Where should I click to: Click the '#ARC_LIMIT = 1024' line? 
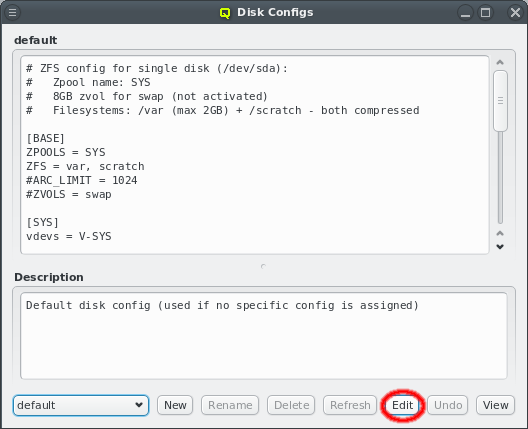click(81, 180)
